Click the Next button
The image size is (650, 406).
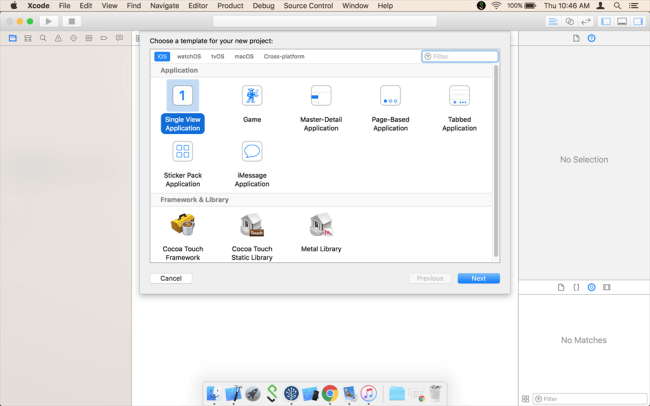click(x=478, y=278)
